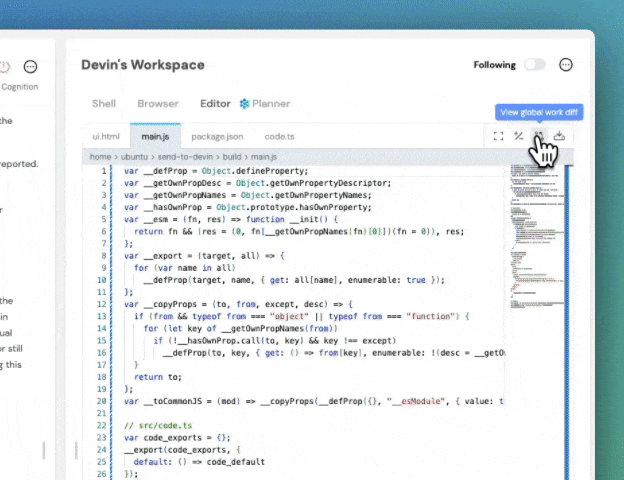The height and width of the screenshot is (480, 624).
Task: Click the code minimap preview
Action: (x=537, y=237)
